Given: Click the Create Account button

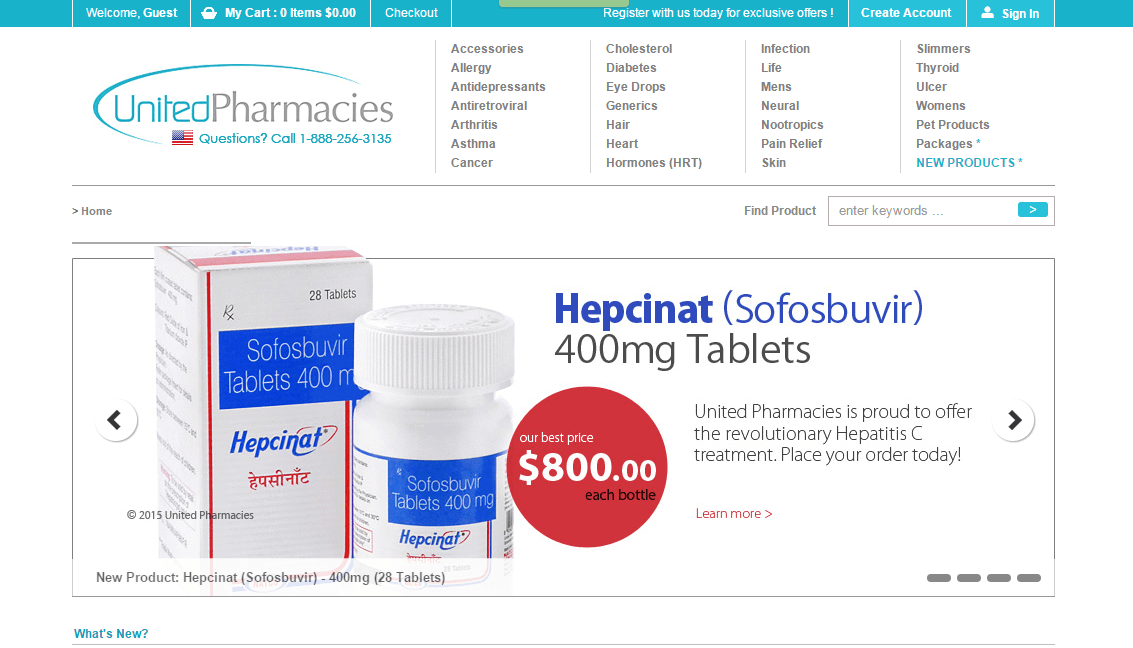Looking at the screenshot, I should [x=906, y=13].
